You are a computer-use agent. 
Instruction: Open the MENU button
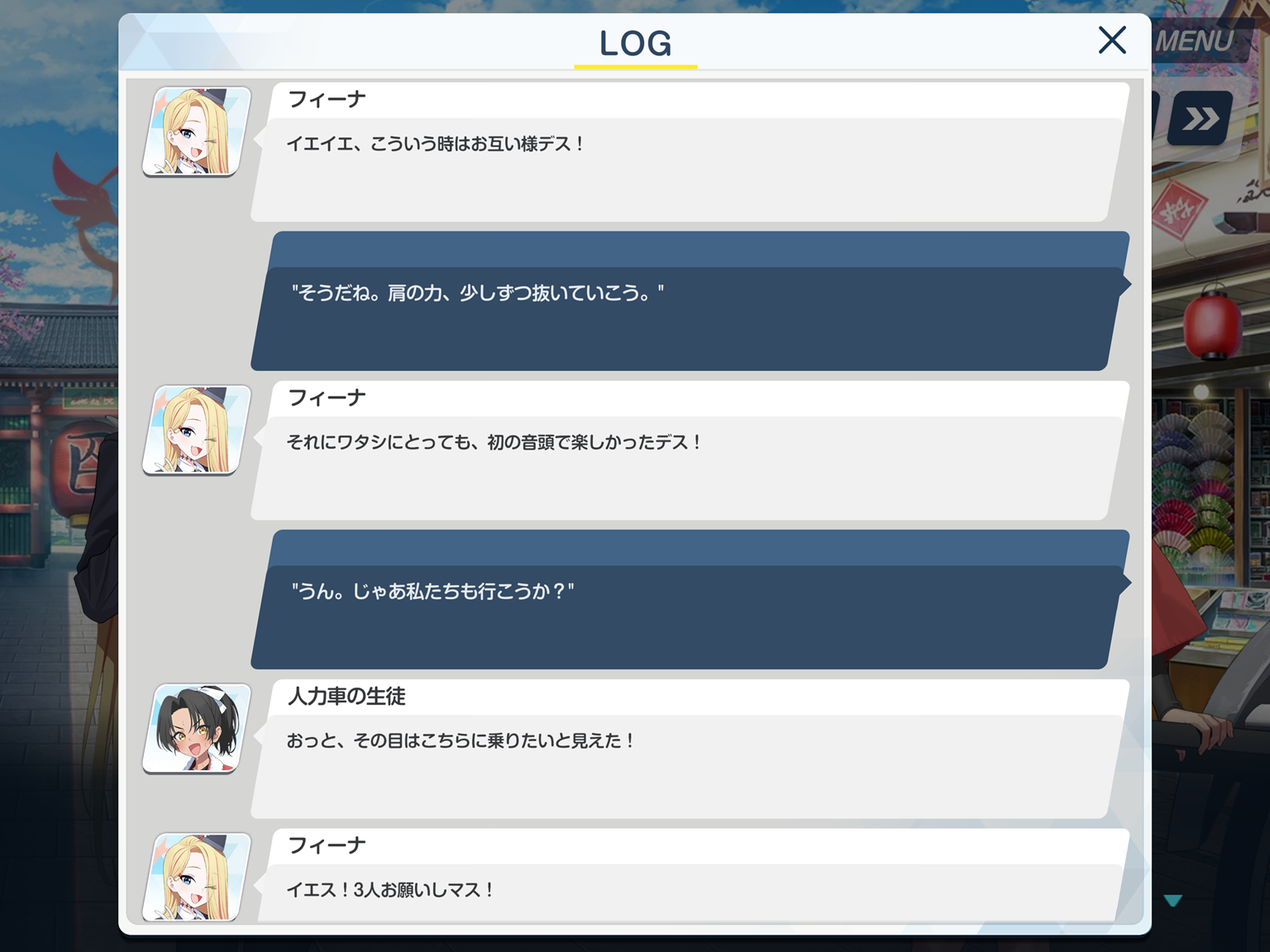pos(1197,40)
